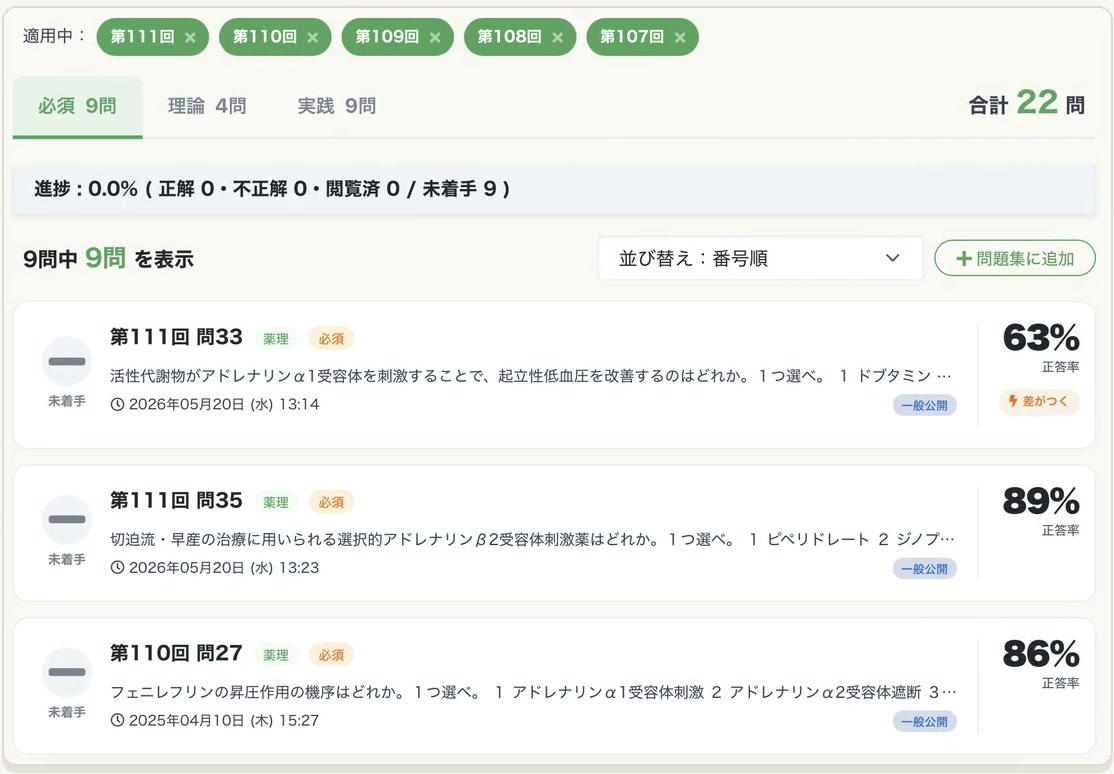Click the 未着手 status icon for 第110回 問27
Viewport: 1114px width, 774px height.
tap(67, 672)
